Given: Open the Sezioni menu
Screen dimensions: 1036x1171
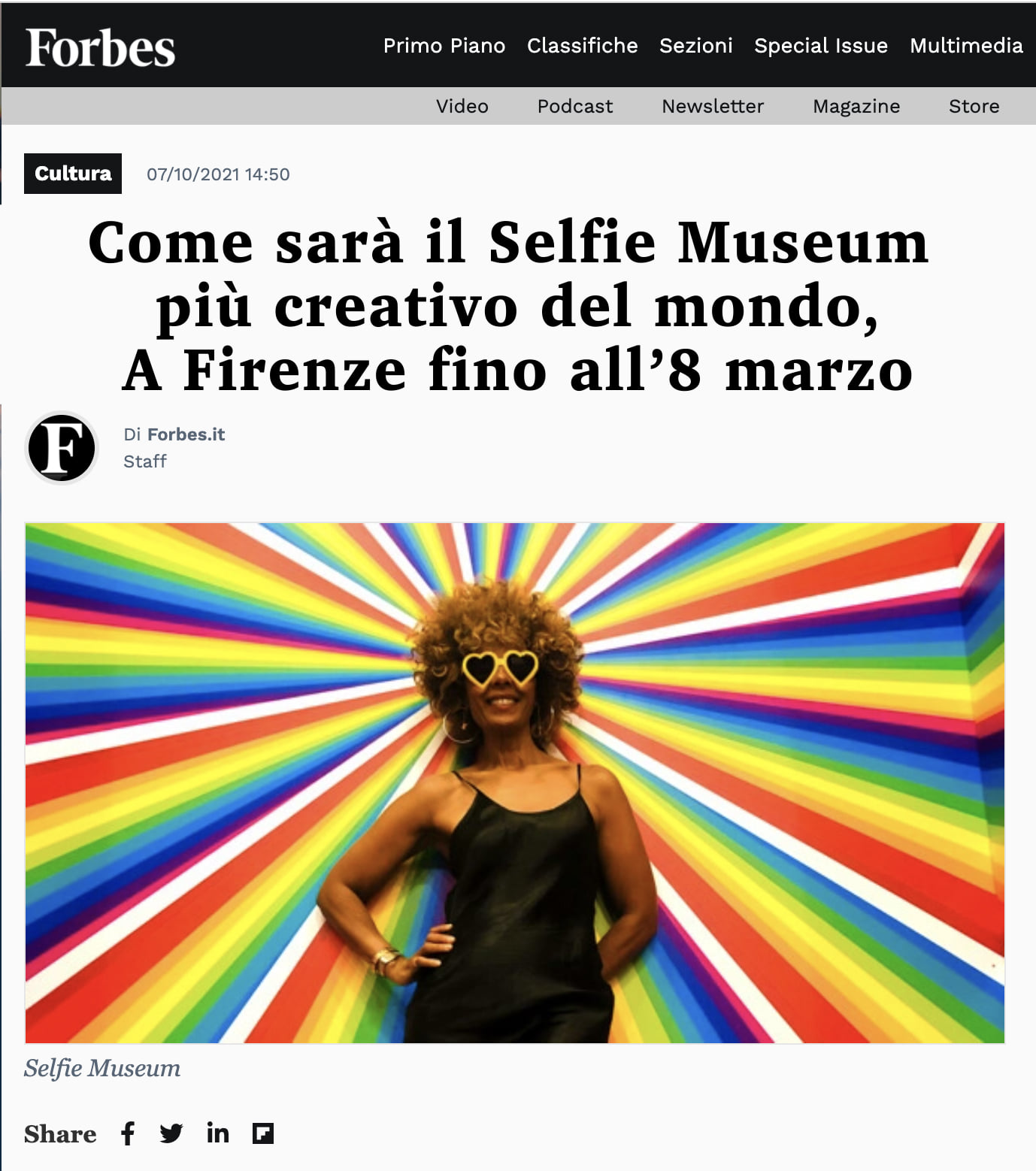Looking at the screenshot, I should (696, 46).
